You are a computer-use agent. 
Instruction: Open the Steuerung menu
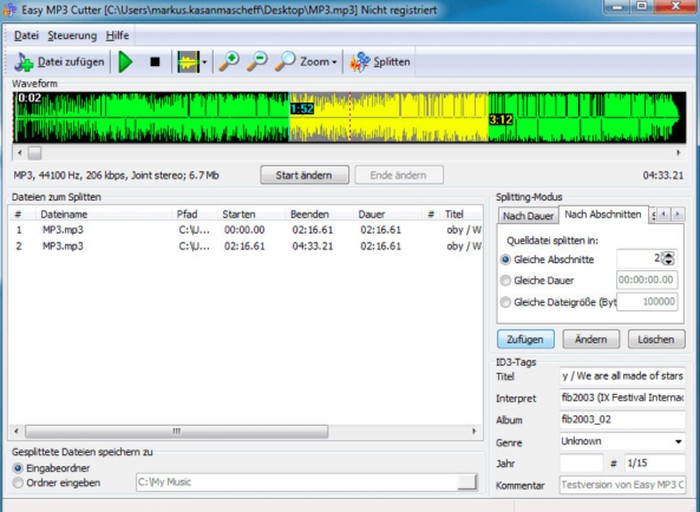[72, 35]
